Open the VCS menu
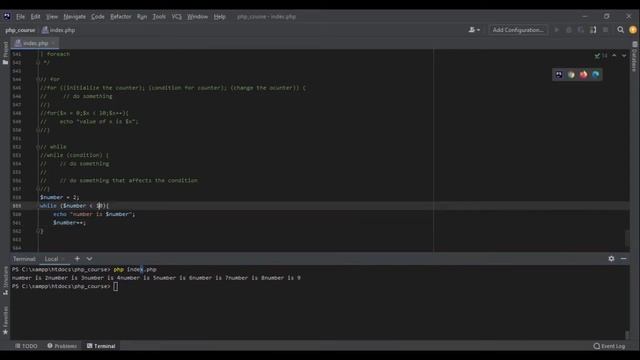The width and height of the screenshot is (640, 360). point(176,17)
